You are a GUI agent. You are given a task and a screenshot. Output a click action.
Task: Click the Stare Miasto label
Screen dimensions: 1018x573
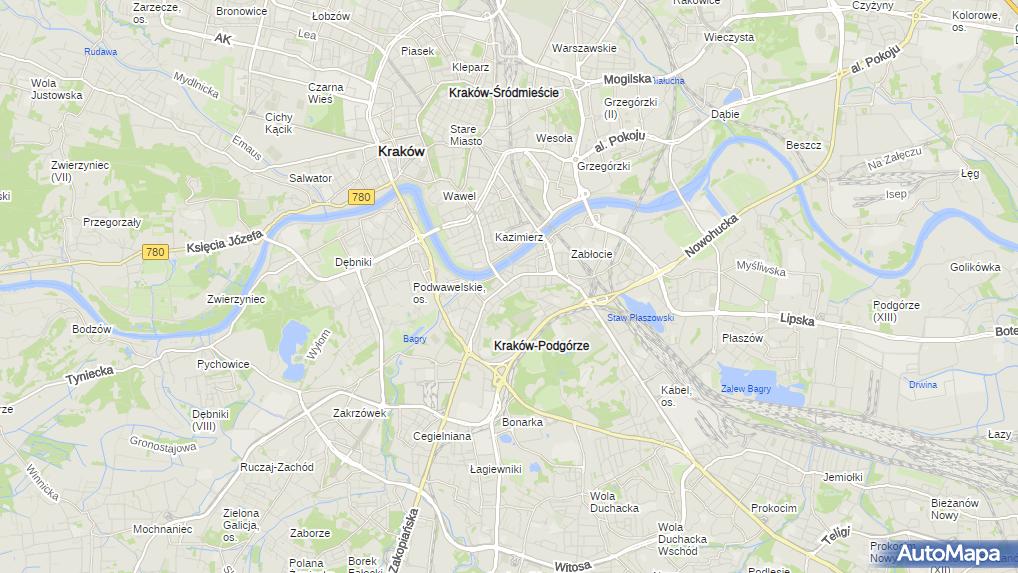[466, 135]
